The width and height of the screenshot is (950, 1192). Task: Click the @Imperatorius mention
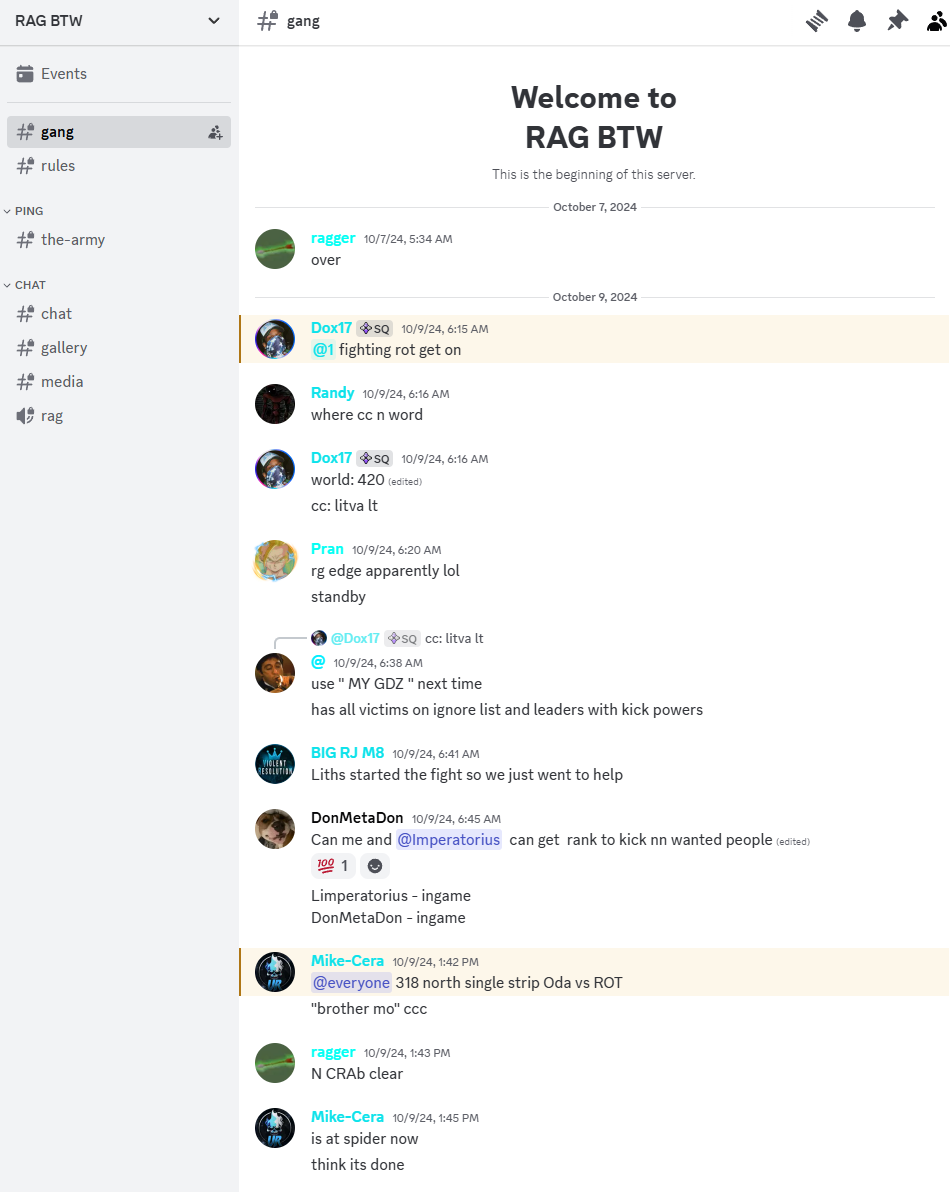coord(448,840)
